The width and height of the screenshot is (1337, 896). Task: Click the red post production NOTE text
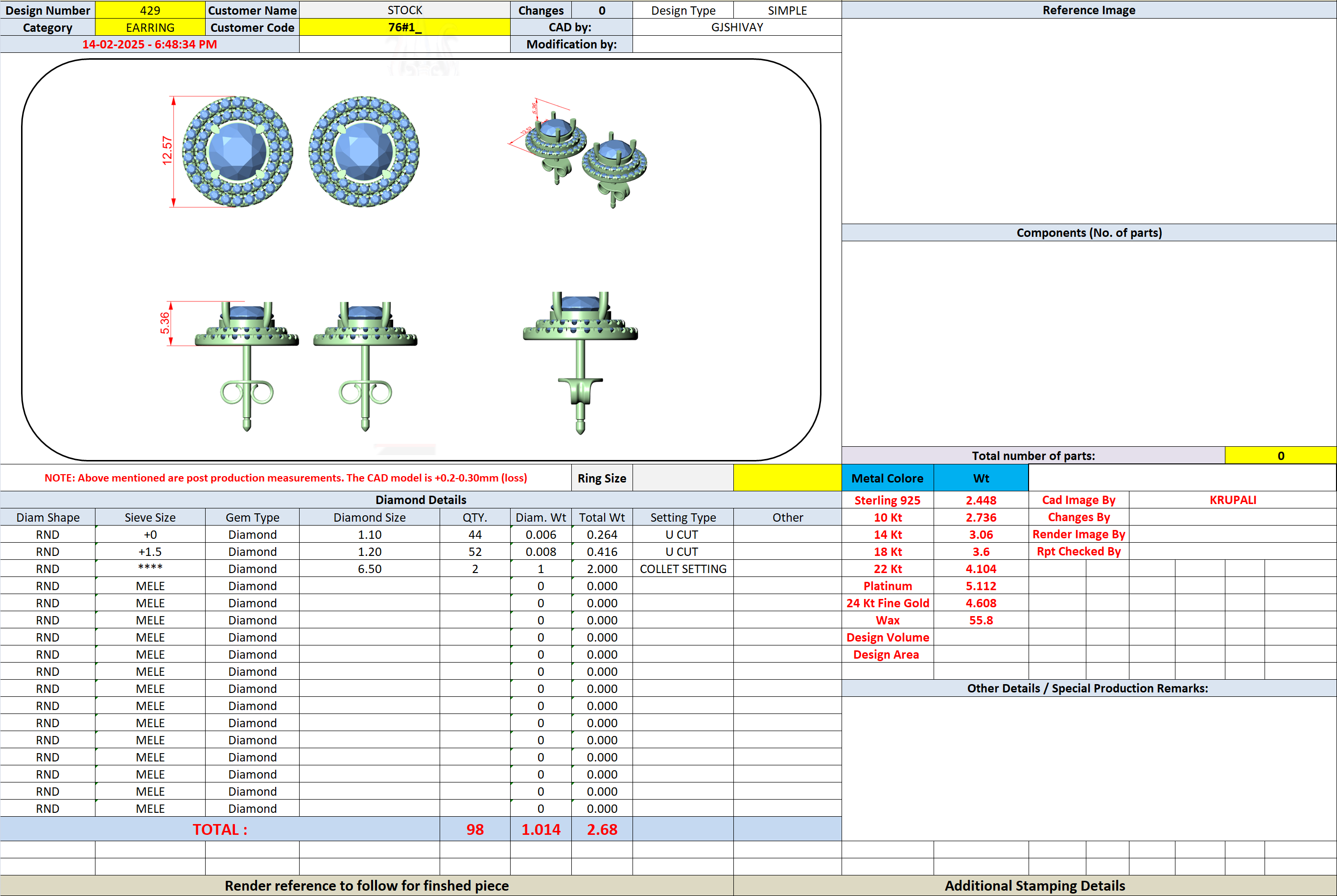(x=286, y=478)
